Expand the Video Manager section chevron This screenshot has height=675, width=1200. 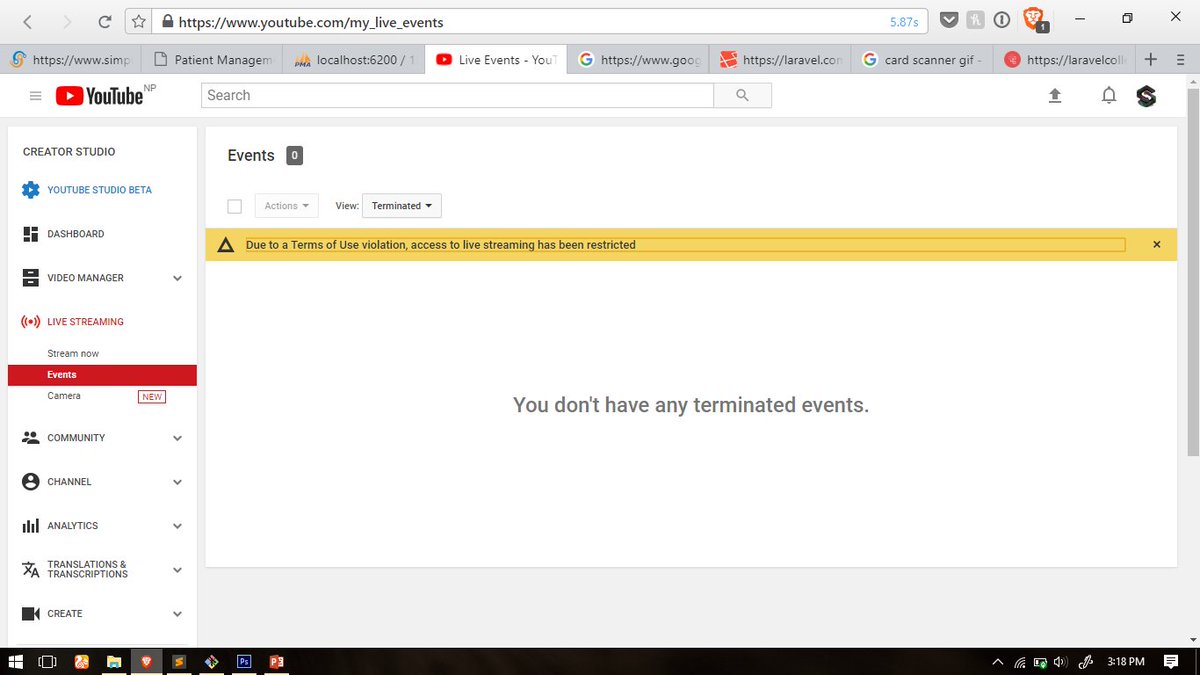click(x=177, y=278)
